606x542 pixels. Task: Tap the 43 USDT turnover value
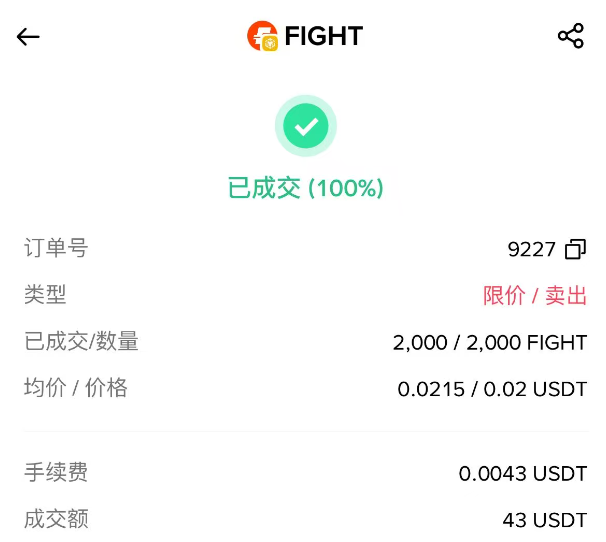pyautogui.click(x=545, y=520)
